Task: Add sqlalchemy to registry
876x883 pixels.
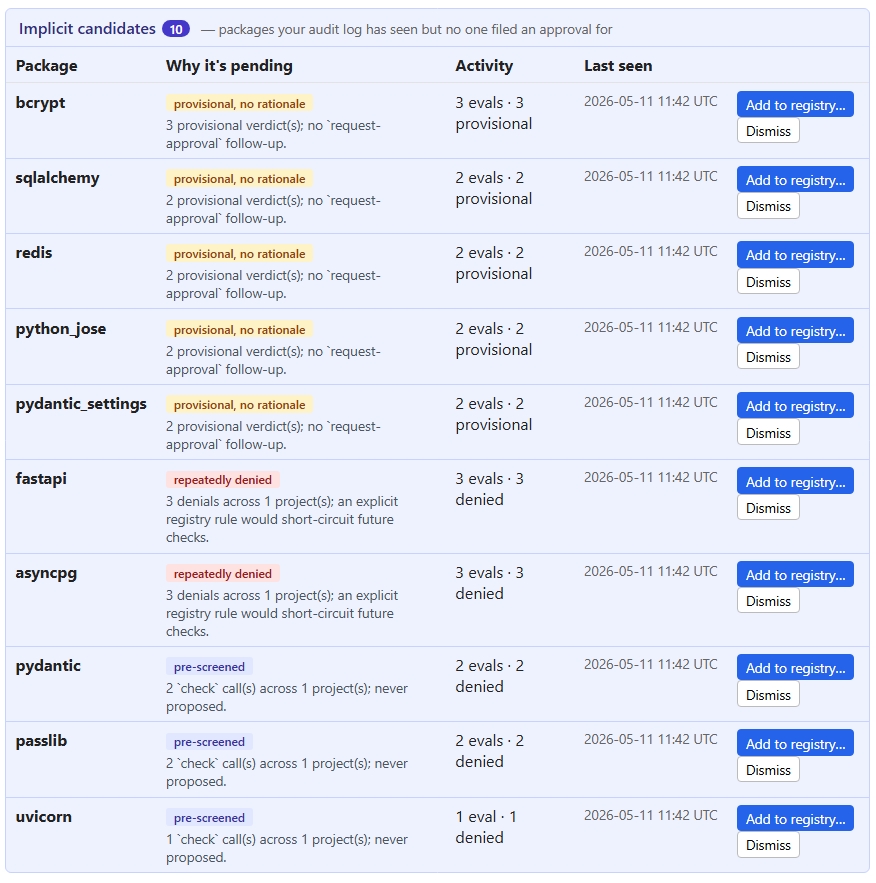Action: (x=795, y=180)
